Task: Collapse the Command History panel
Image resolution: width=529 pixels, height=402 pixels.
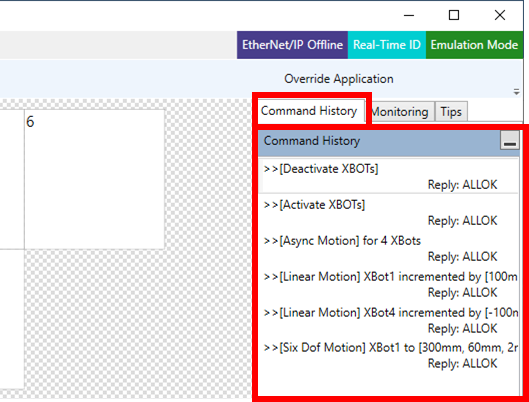Action: click(x=509, y=141)
